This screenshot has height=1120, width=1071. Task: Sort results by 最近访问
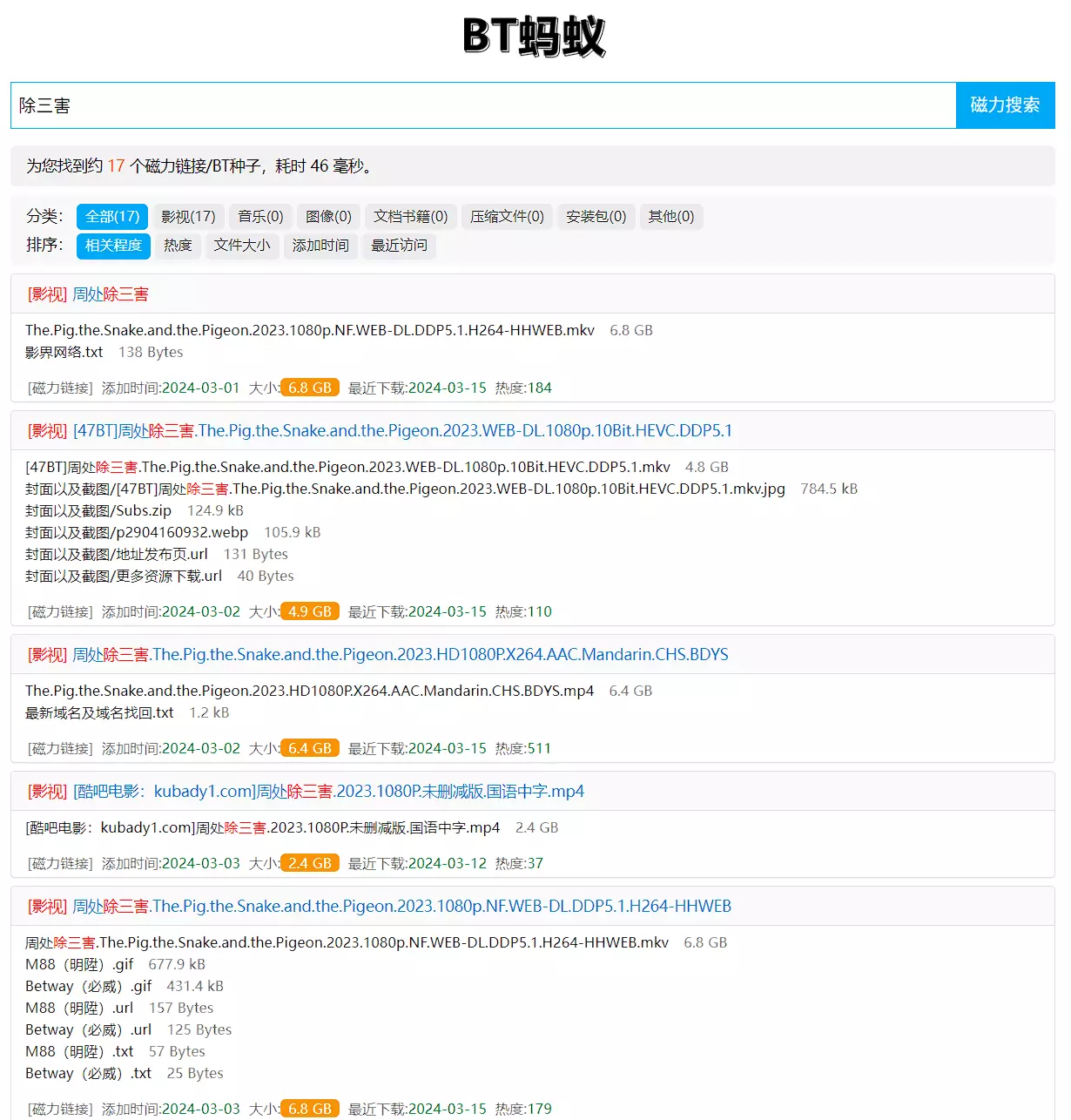click(399, 246)
